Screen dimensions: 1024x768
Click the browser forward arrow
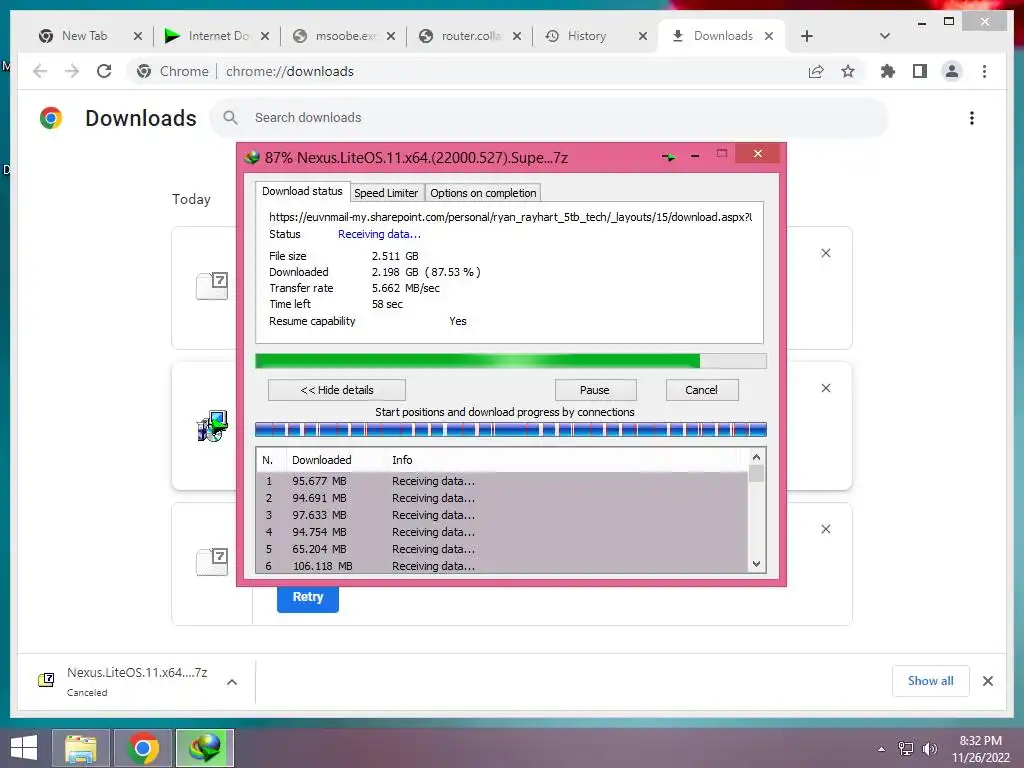pyautogui.click(x=72, y=71)
